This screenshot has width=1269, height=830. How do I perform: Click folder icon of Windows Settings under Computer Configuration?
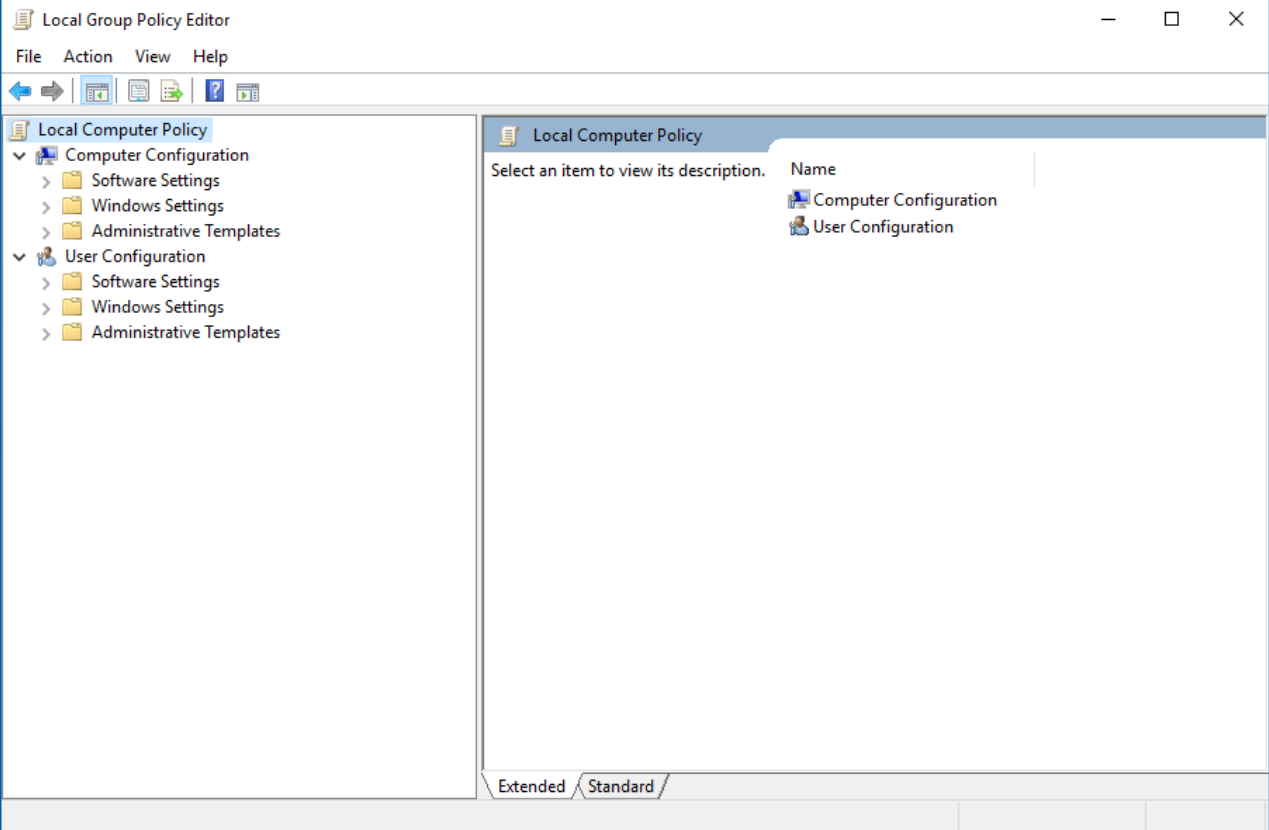pyautogui.click(x=72, y=205)
